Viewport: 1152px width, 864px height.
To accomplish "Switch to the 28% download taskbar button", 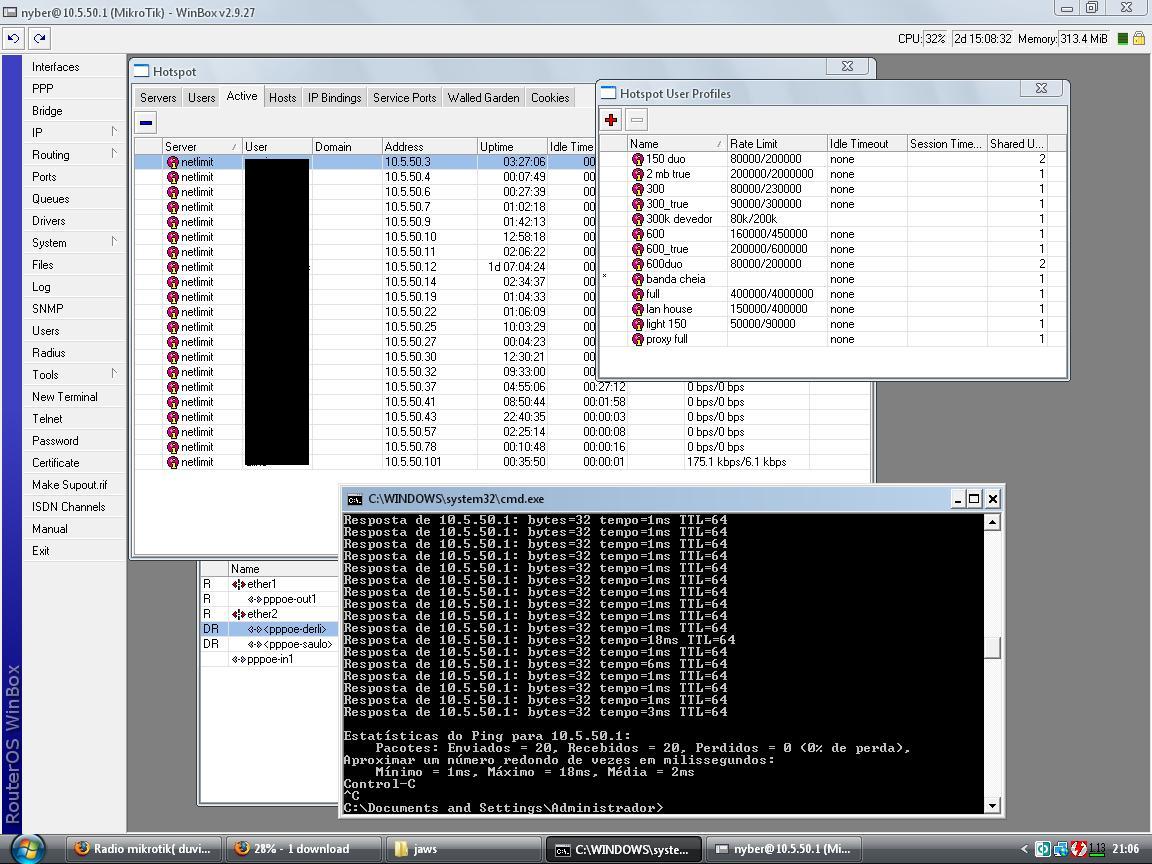I will pos(303,849).
